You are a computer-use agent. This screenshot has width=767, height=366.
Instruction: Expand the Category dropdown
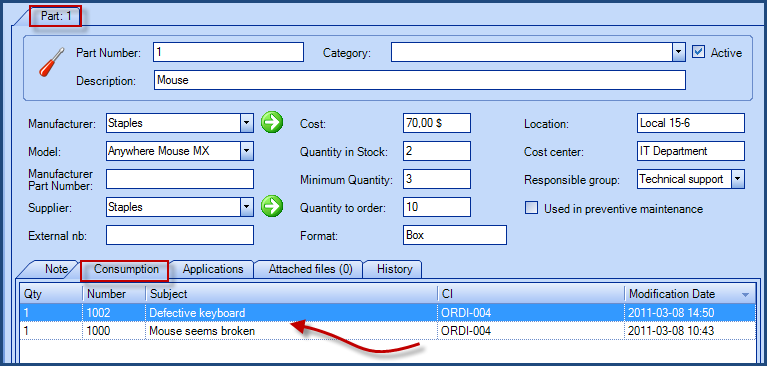[x=678, y=52]
